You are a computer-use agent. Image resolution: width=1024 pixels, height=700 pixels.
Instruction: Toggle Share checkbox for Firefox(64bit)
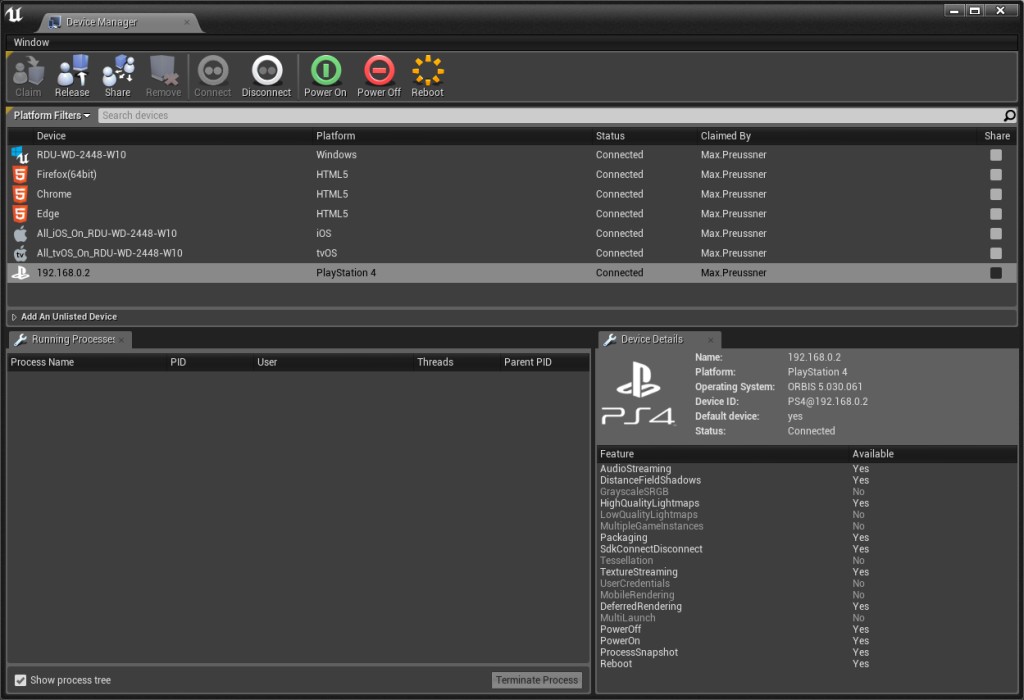[x=995, y=174]
